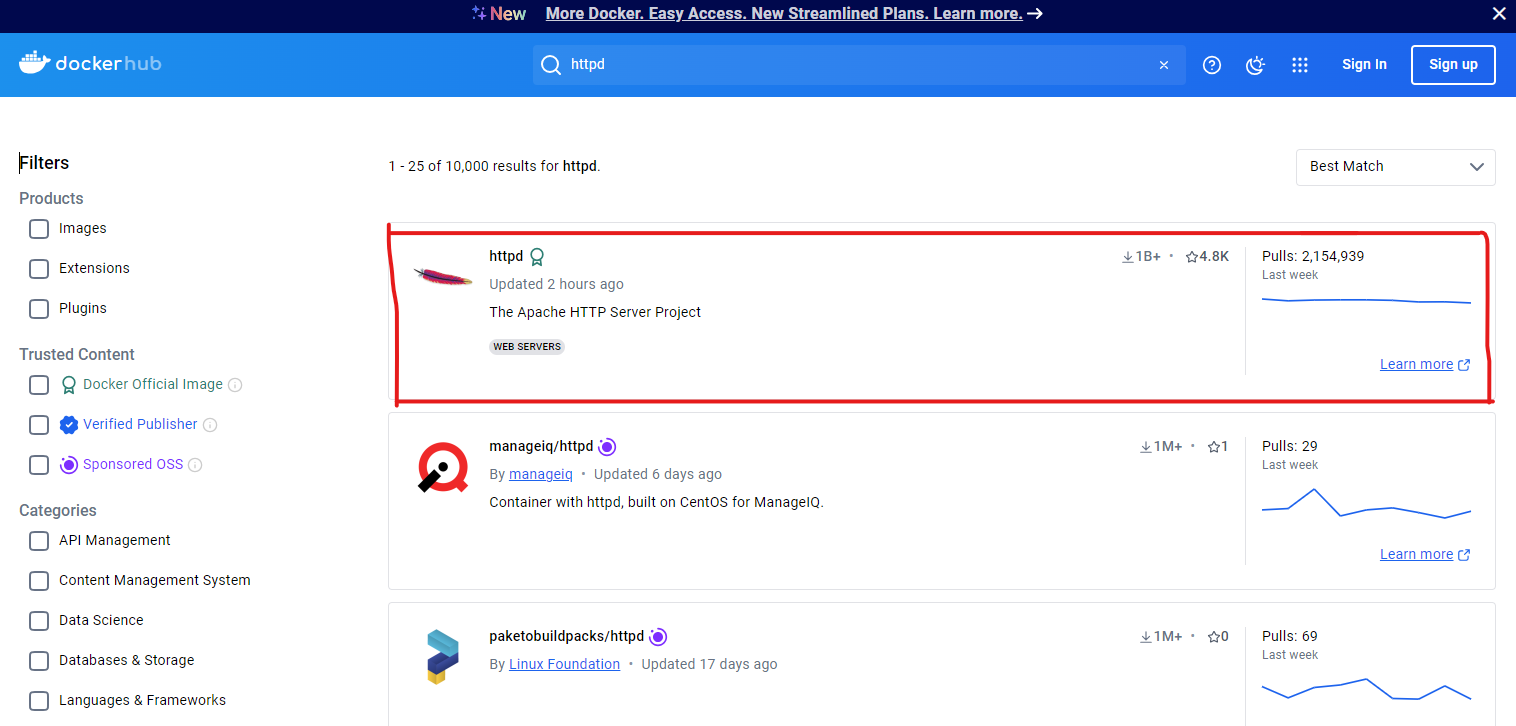
Task: Click the 'Pulls: 29' text
Action: pos(1290,446)
